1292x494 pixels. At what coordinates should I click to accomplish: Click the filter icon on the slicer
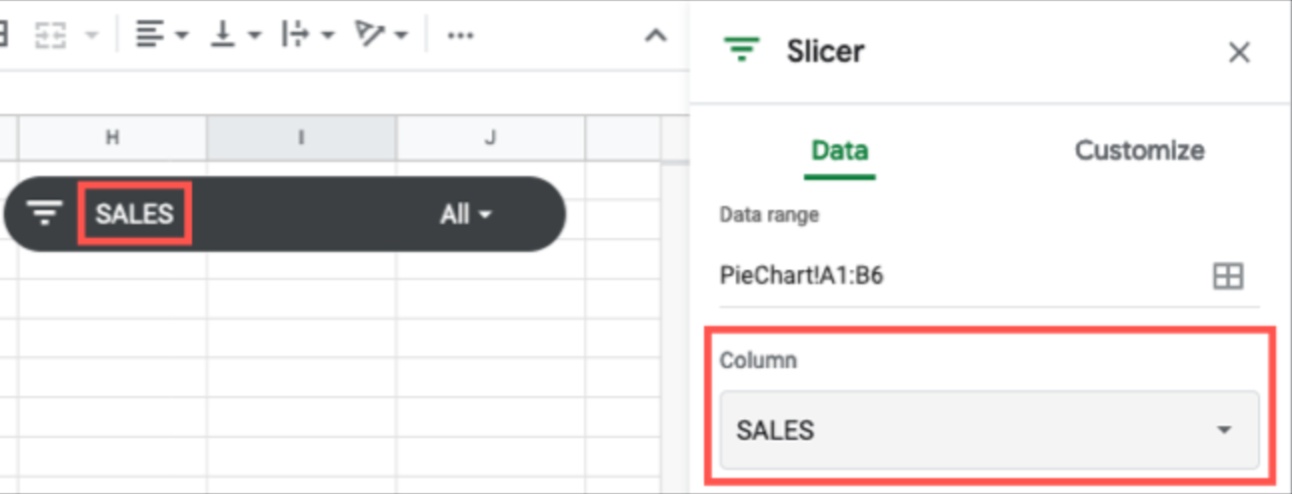(x=45, y=213)
